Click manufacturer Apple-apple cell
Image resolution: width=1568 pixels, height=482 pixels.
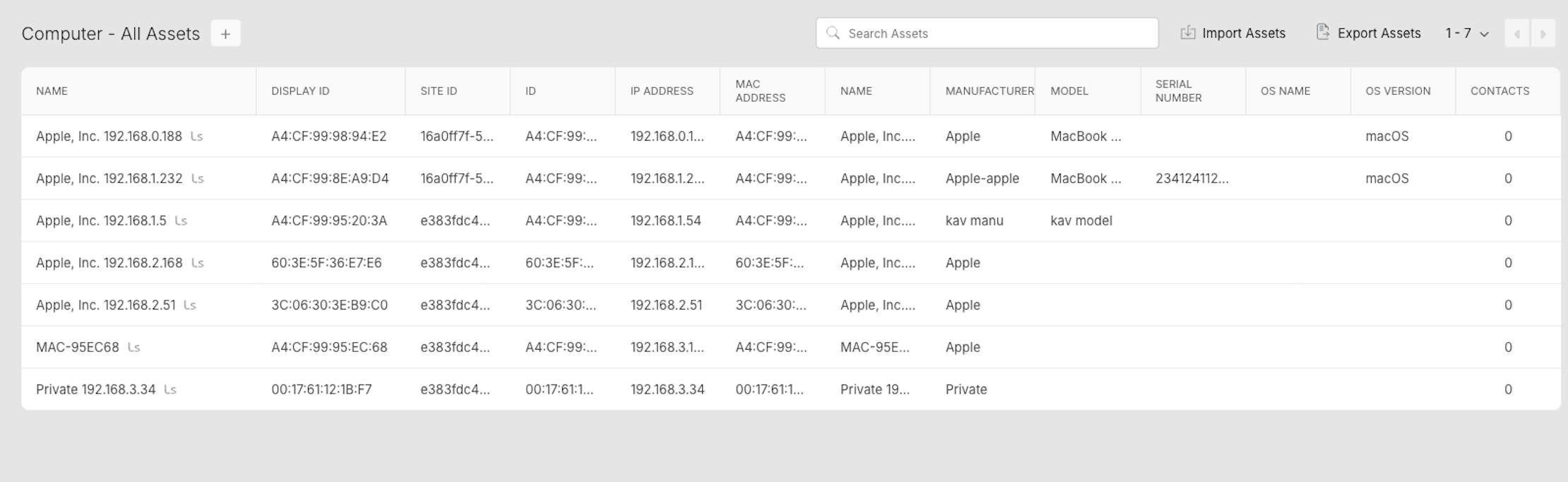point(982,179)
